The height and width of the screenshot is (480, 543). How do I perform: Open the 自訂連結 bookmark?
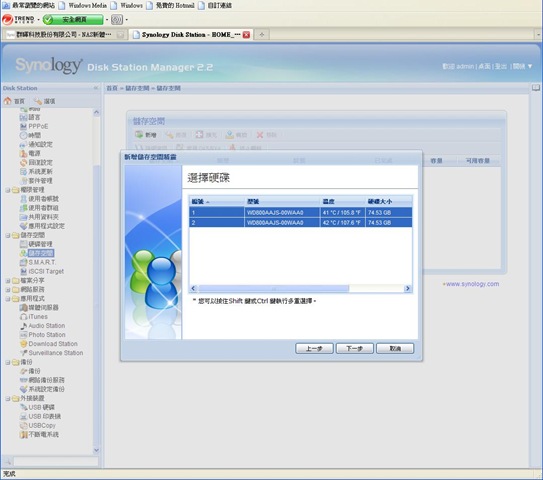tap(215, 5)
